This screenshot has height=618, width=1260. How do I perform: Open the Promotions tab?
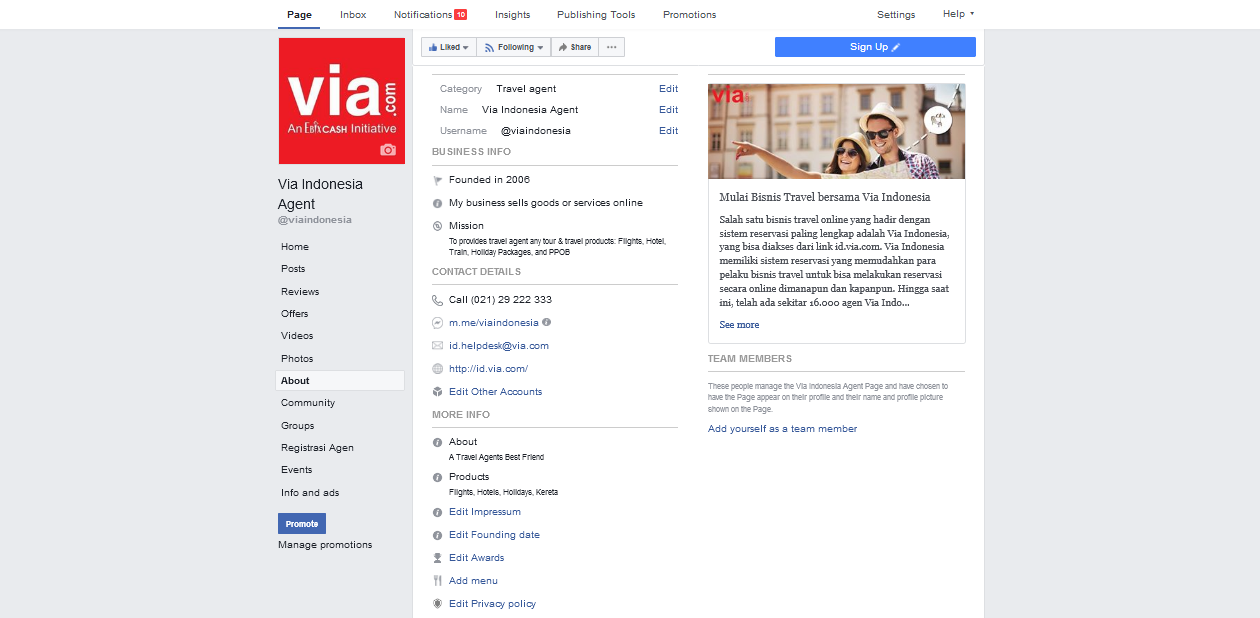pos(689,15)
